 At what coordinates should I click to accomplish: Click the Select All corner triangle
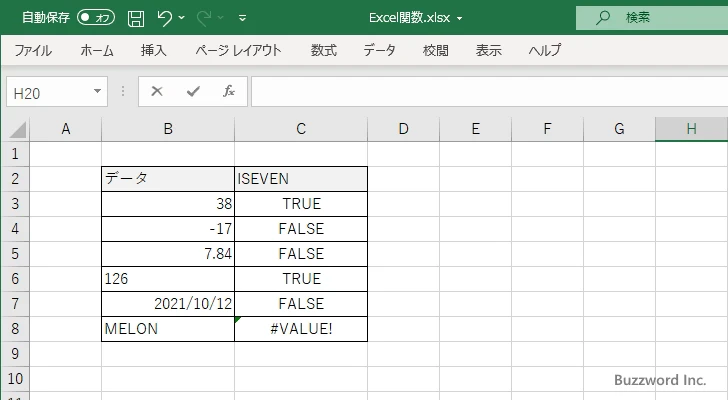click(x=17, y=129)
